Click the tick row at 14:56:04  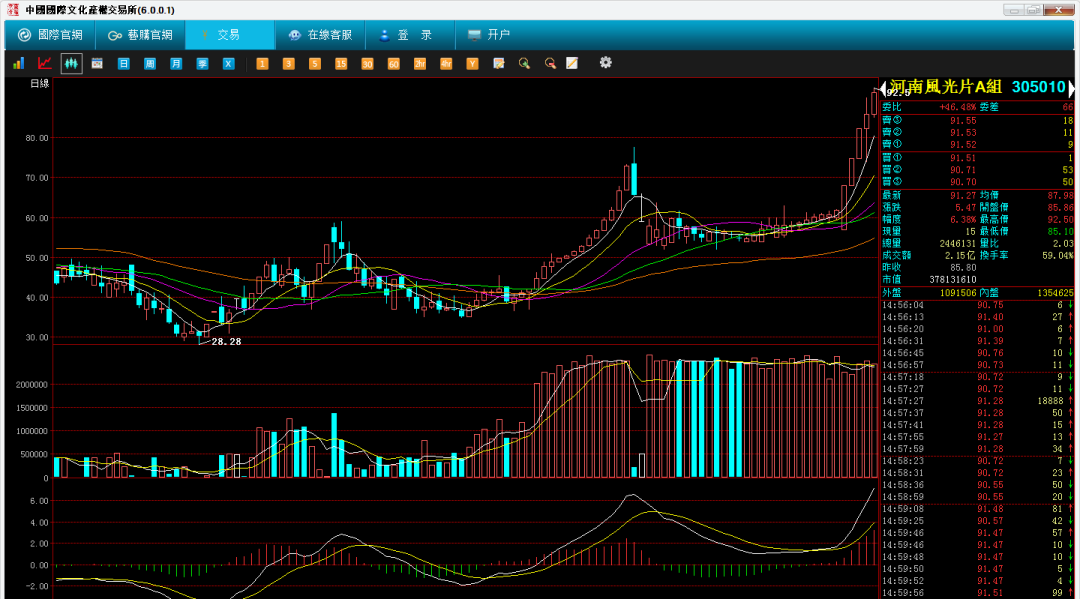[977, 305]
